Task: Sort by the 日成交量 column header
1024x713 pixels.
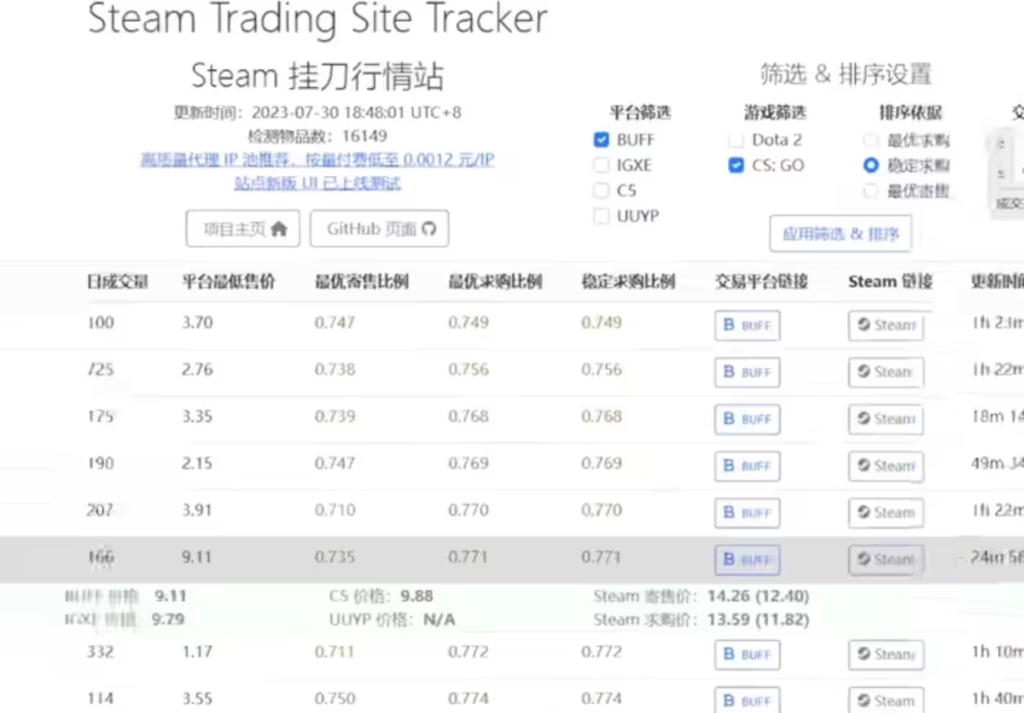Action: [118, 282]
